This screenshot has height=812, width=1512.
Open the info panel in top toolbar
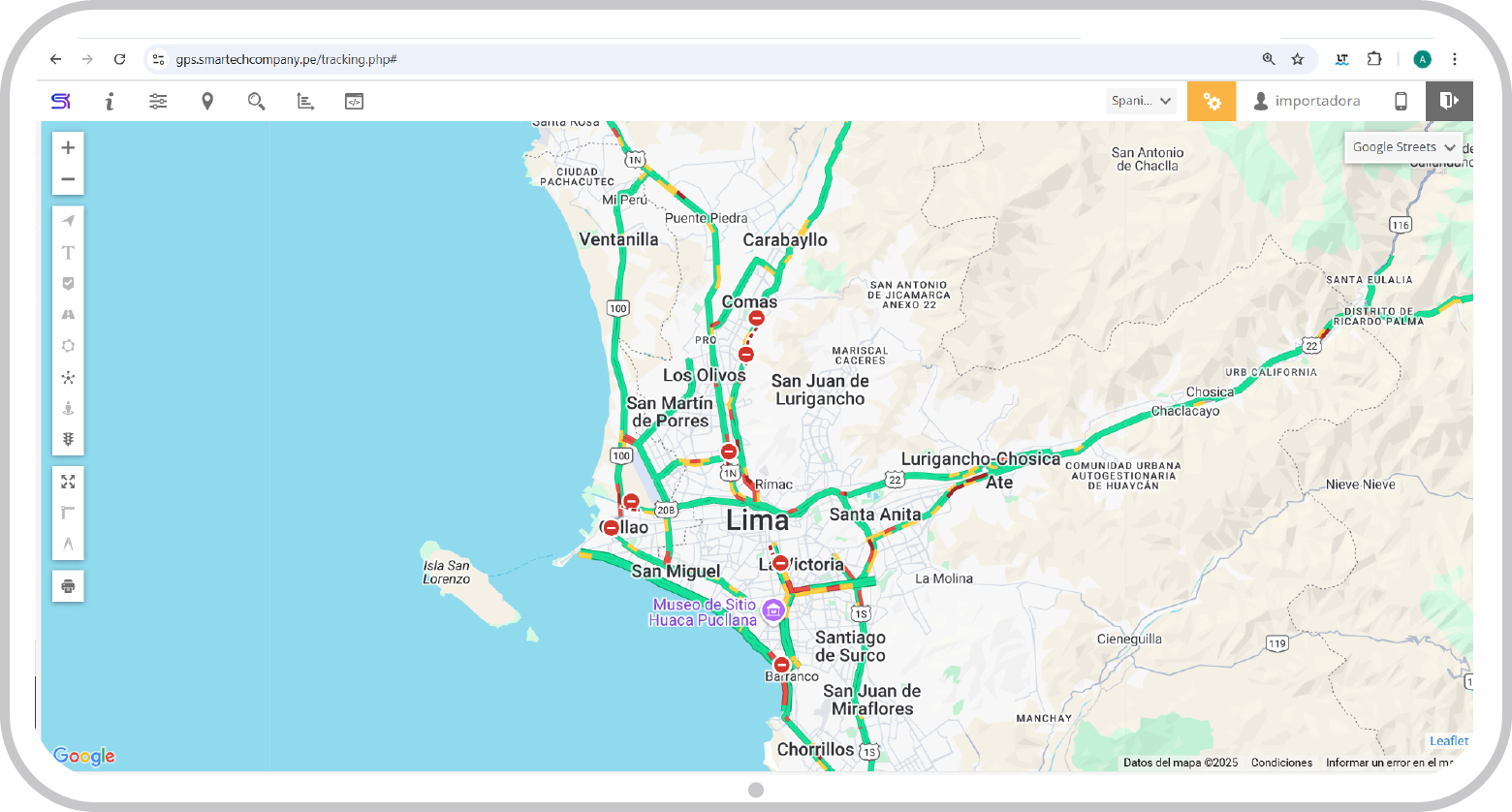point(110,101)
